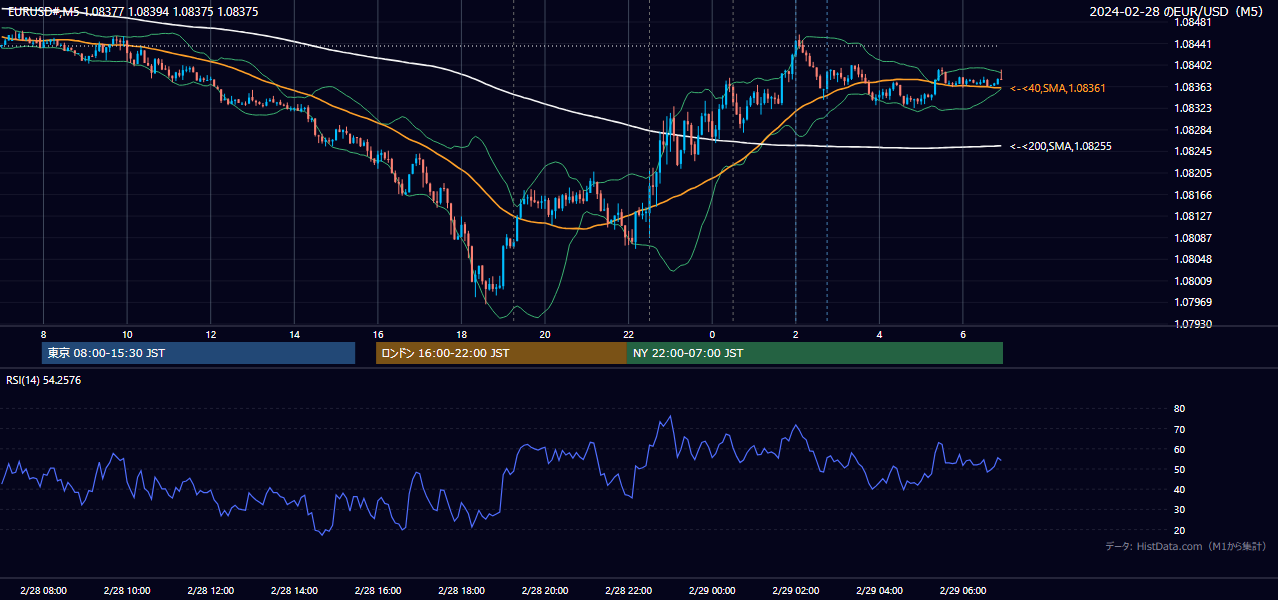The height and width of the screenshot is (600, 1278).
Task: Click RSI scale value 50
Action: (x=1179, y=469)
